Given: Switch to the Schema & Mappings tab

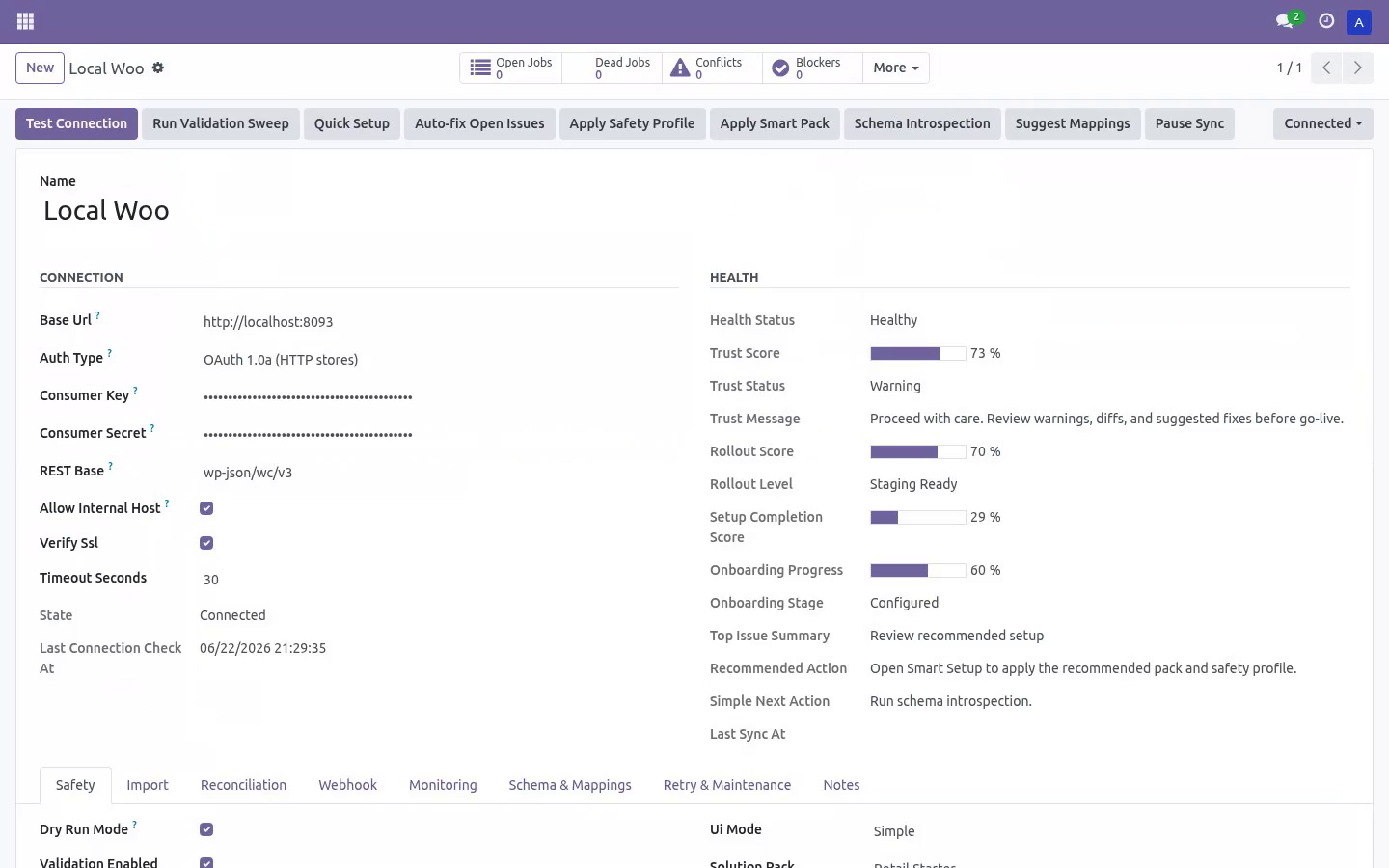Looking at the screenshot, I should pos(570,785).
